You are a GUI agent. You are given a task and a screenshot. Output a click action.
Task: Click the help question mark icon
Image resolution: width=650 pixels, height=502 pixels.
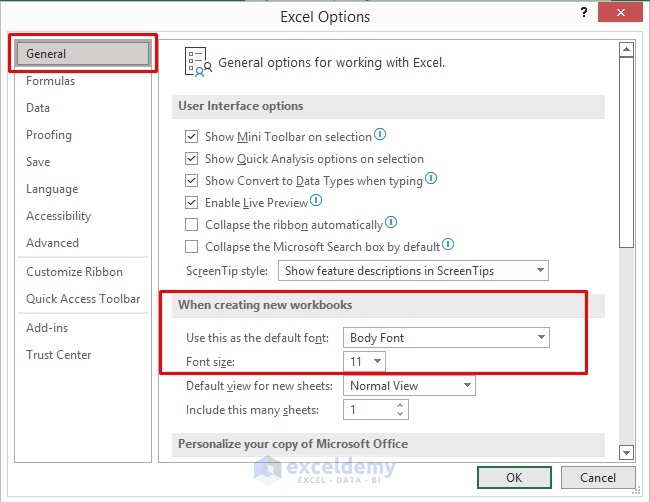583,12
